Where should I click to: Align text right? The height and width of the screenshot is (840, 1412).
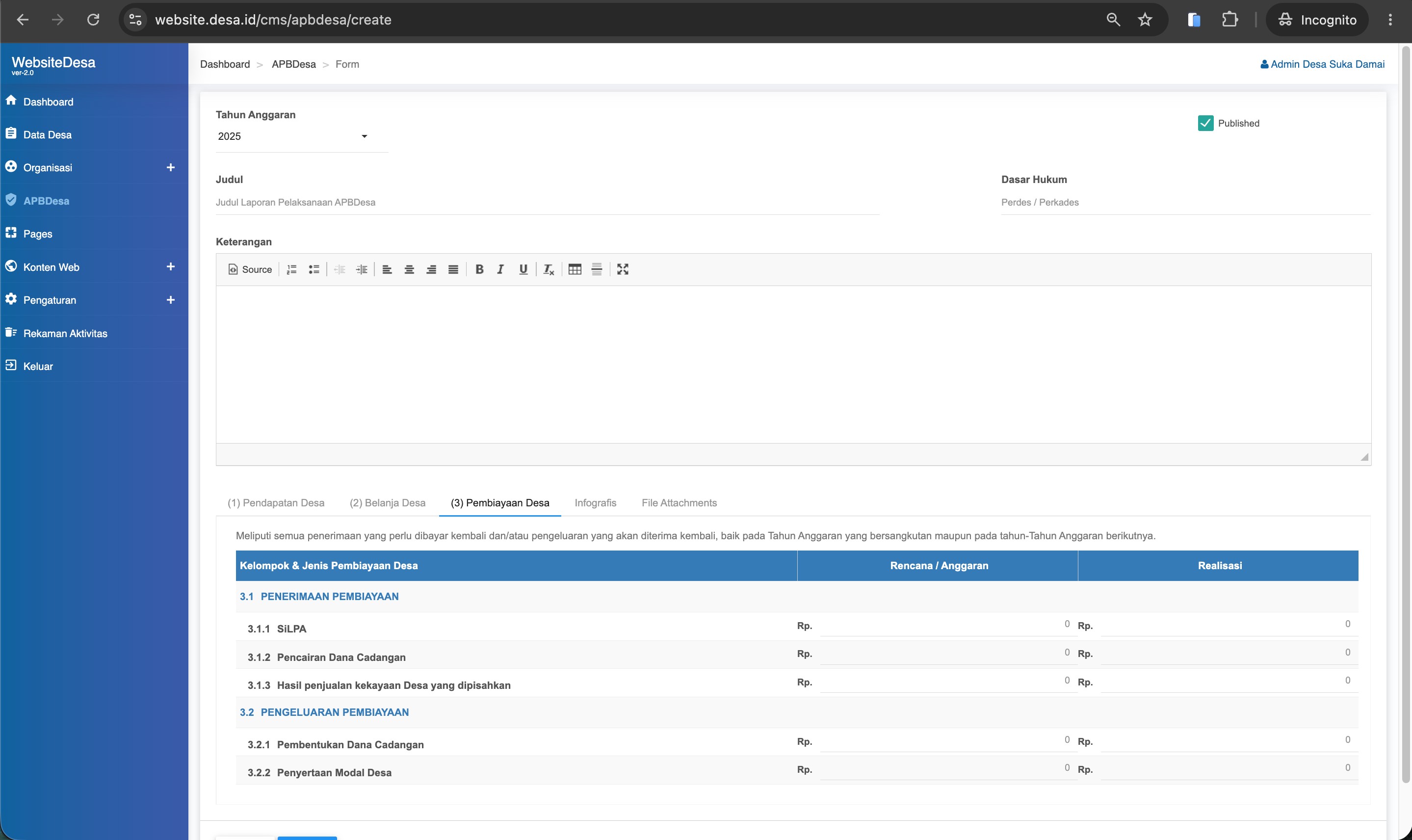coord(431,269)
